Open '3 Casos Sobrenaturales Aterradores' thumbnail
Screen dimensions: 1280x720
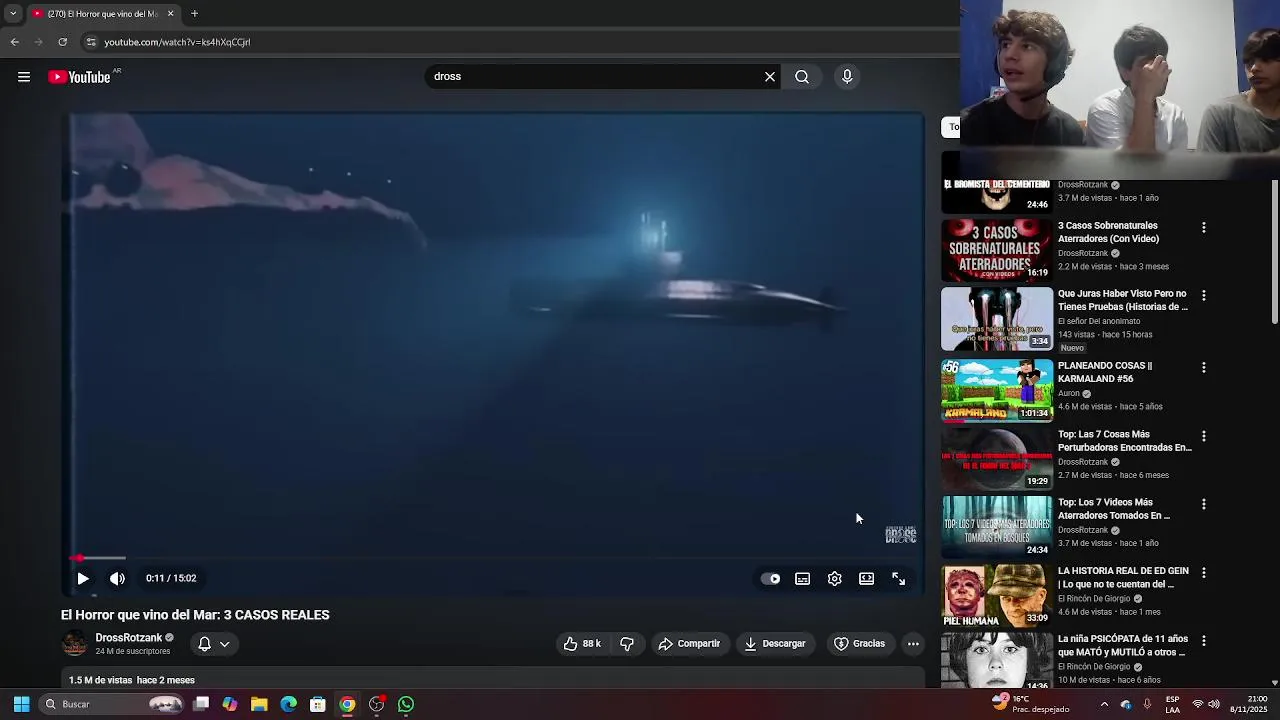(x=997, y=250)
